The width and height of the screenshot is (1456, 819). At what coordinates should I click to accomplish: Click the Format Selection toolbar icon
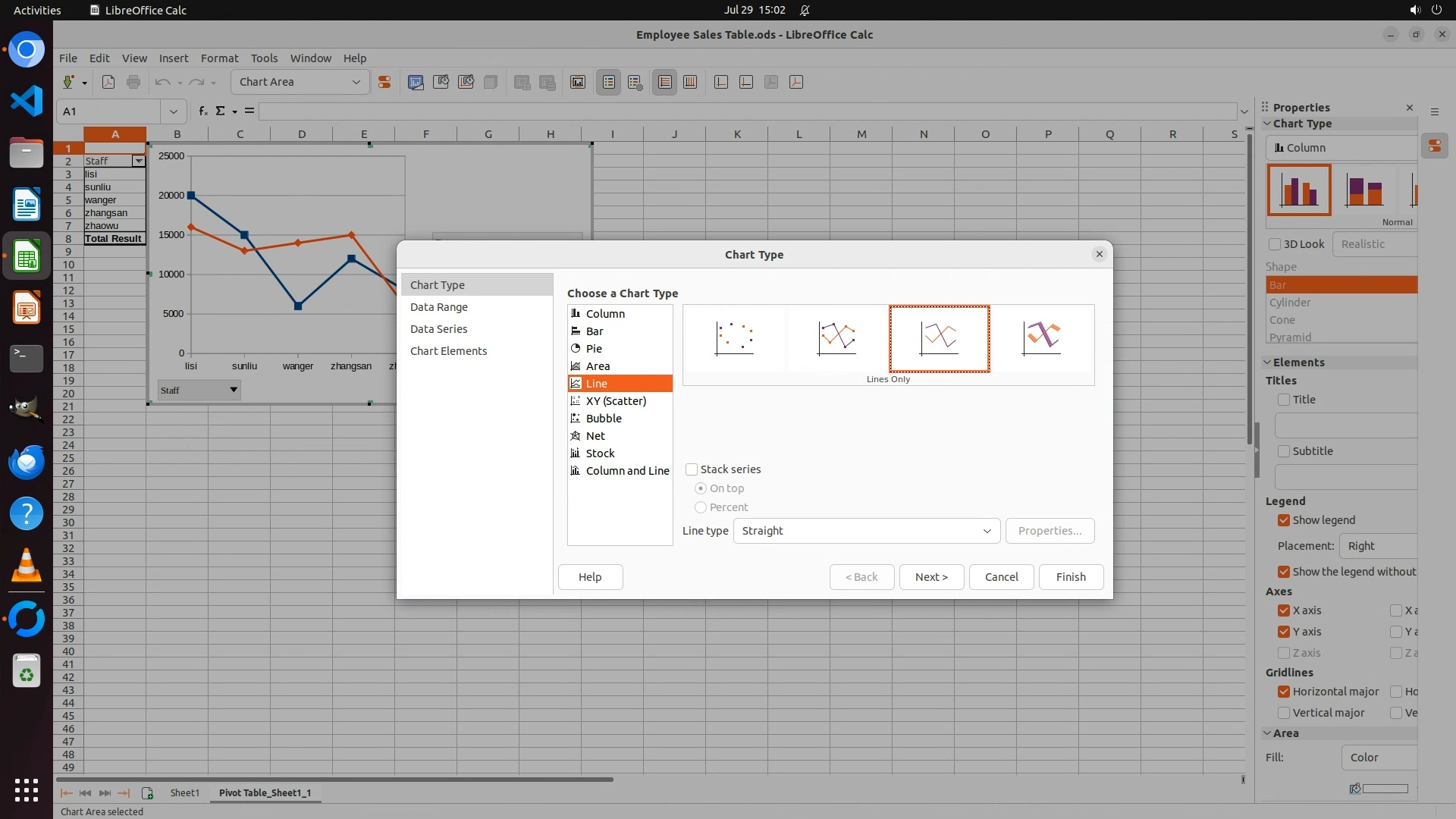coord(384,82)
